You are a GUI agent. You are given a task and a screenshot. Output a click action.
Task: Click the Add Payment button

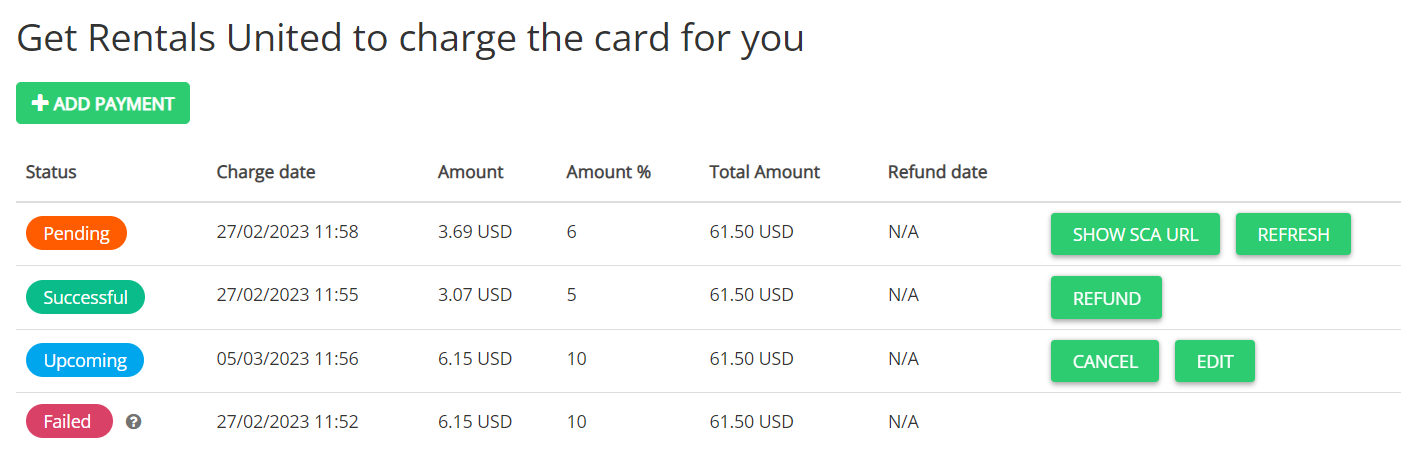click(x=103, y=103)
